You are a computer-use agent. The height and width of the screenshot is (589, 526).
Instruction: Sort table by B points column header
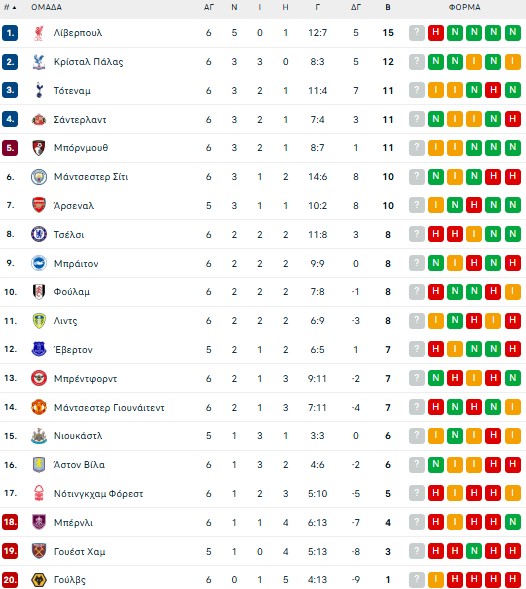point(388,7)
